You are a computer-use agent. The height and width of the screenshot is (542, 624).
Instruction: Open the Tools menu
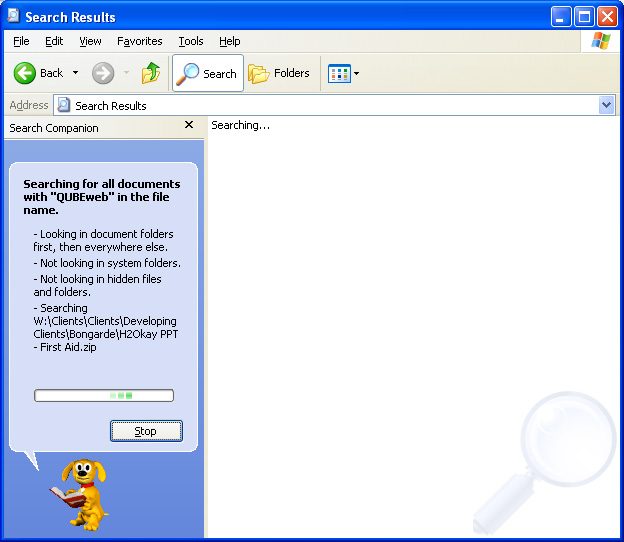(190, 41)
